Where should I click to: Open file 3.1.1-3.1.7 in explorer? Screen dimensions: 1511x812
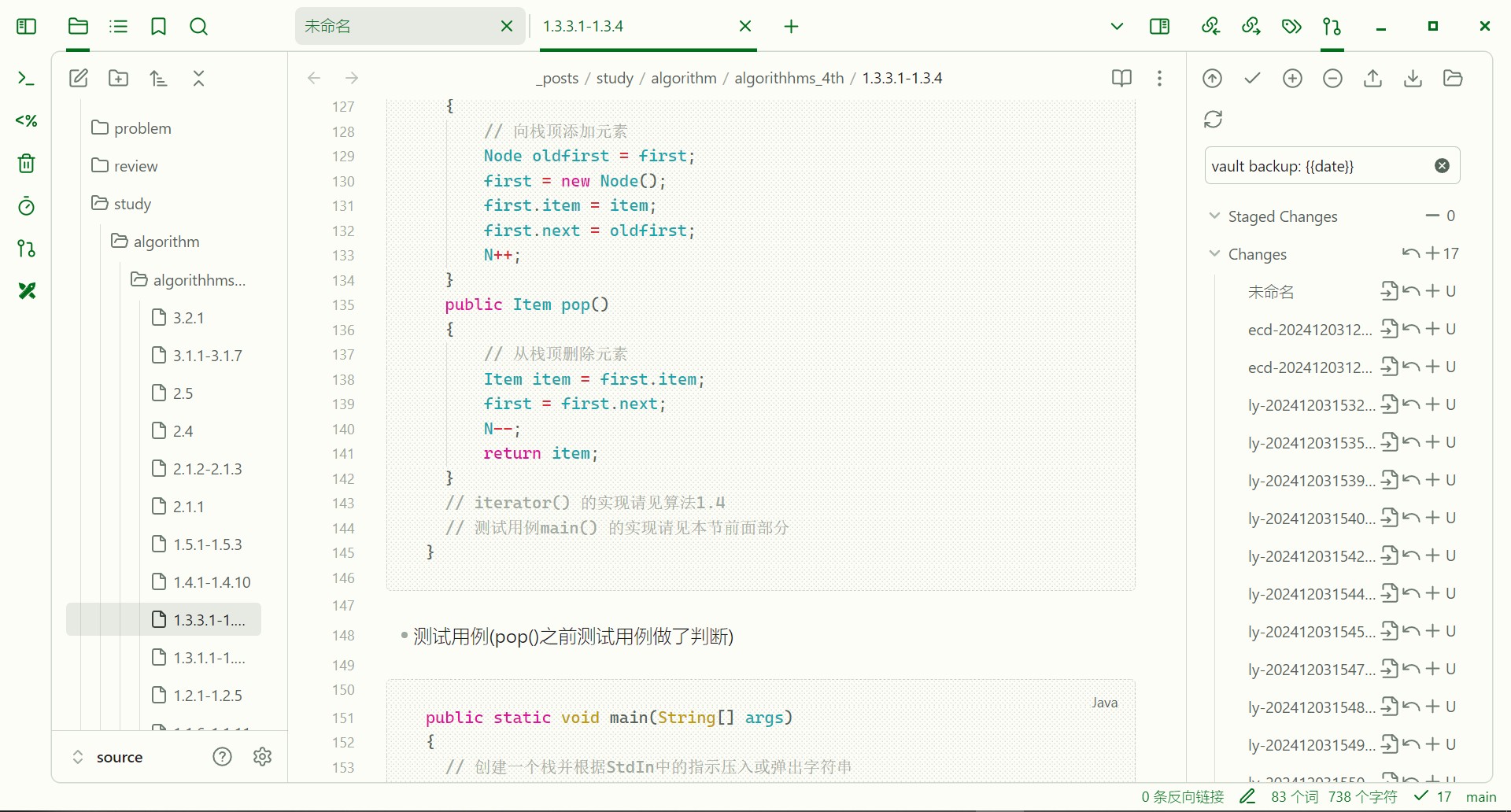(208, 356)
